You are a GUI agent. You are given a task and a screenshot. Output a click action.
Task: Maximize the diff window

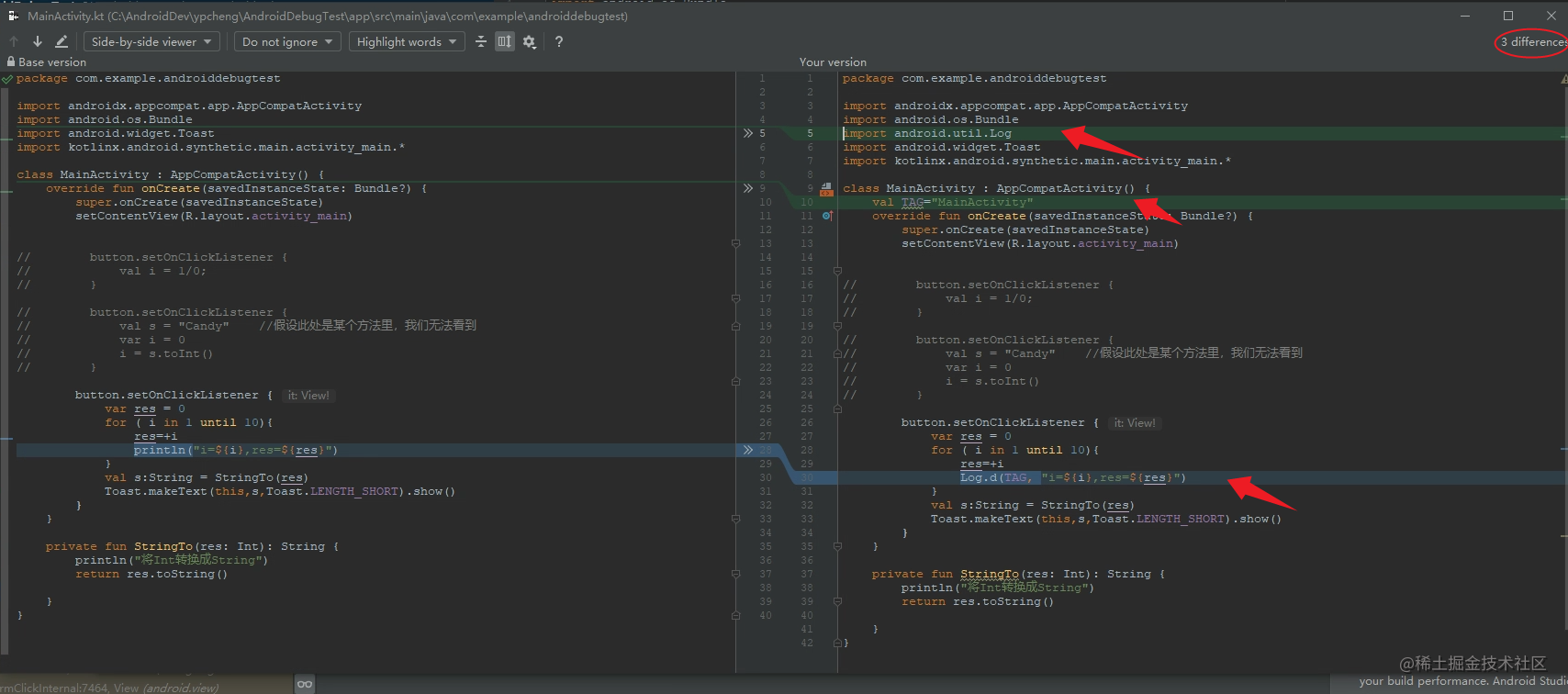click(x=1508, y=16)
